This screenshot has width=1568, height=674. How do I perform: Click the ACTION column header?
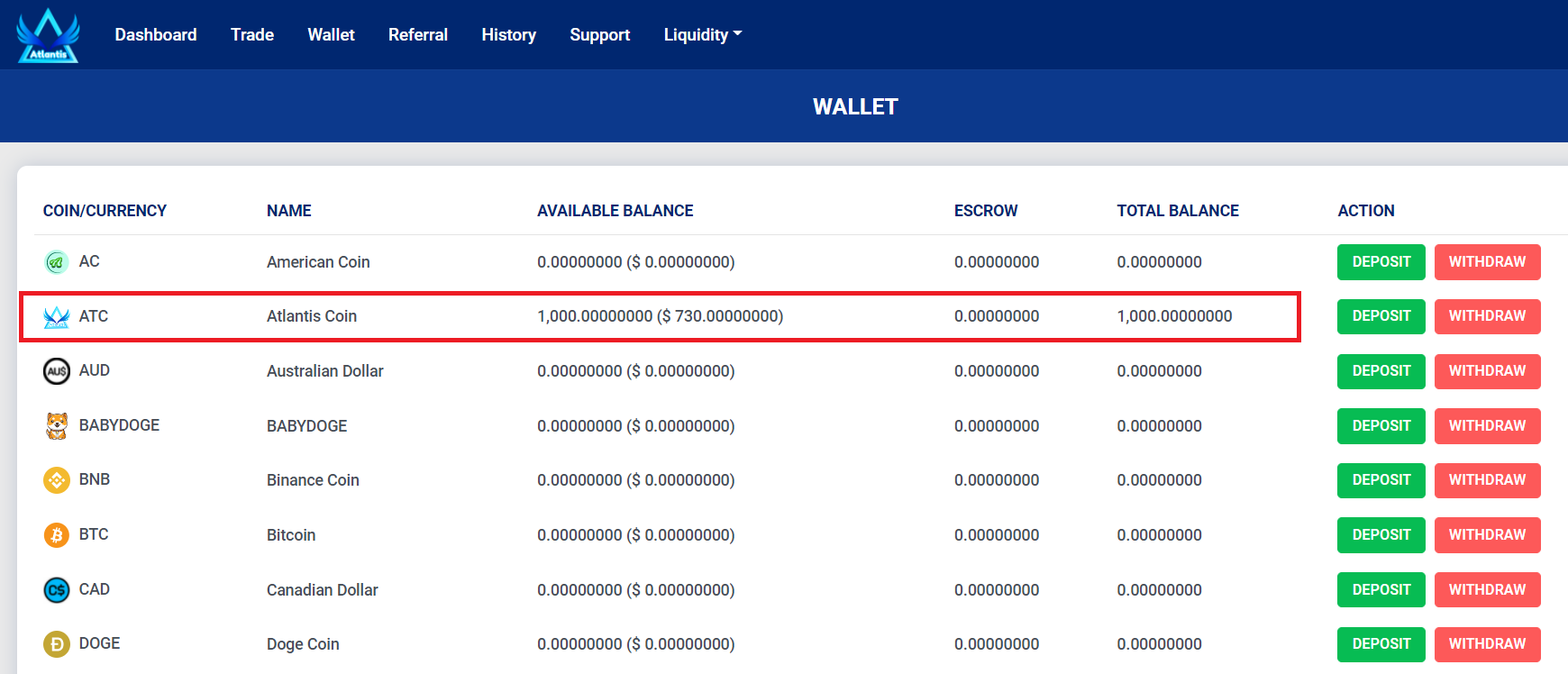coord(1366,211)
